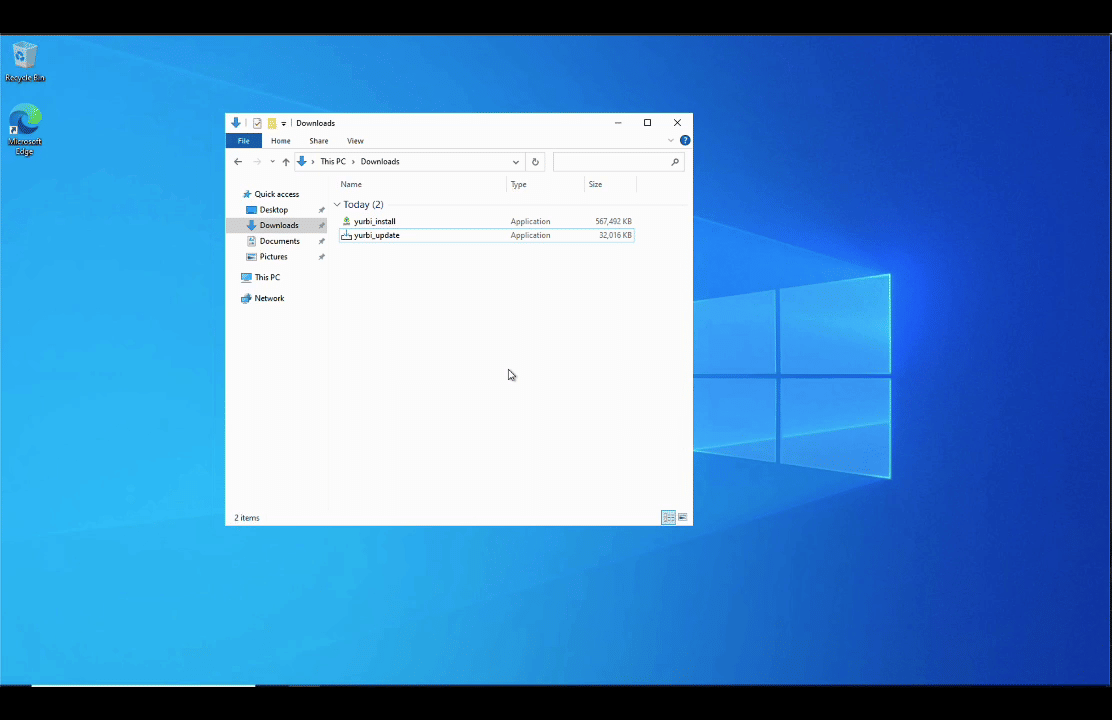Viewport: 1112px width, 720px height.
Task: Collapse the Today group chevron
Action: point(337,205)
